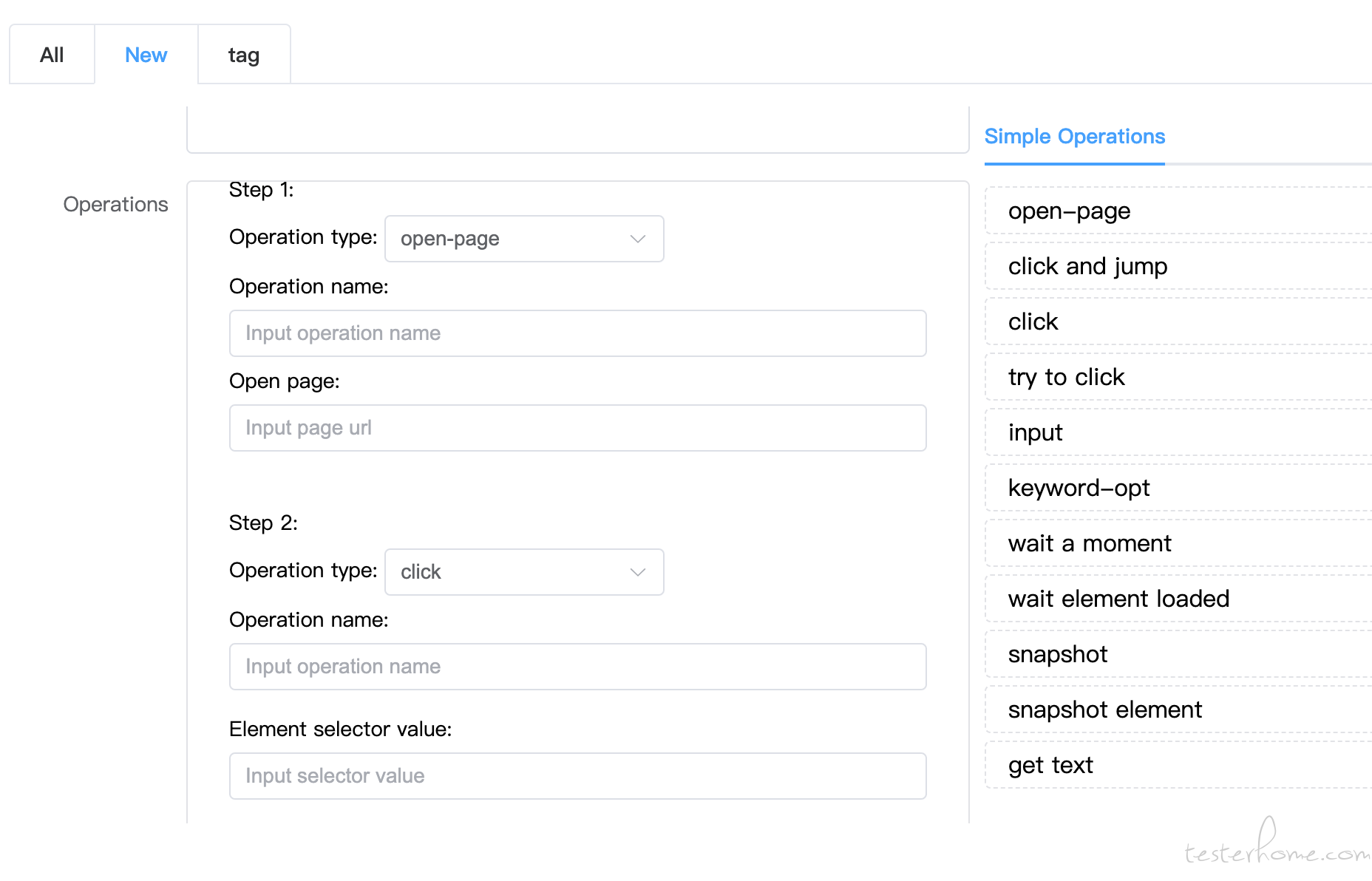Open the tag tab

244,55
